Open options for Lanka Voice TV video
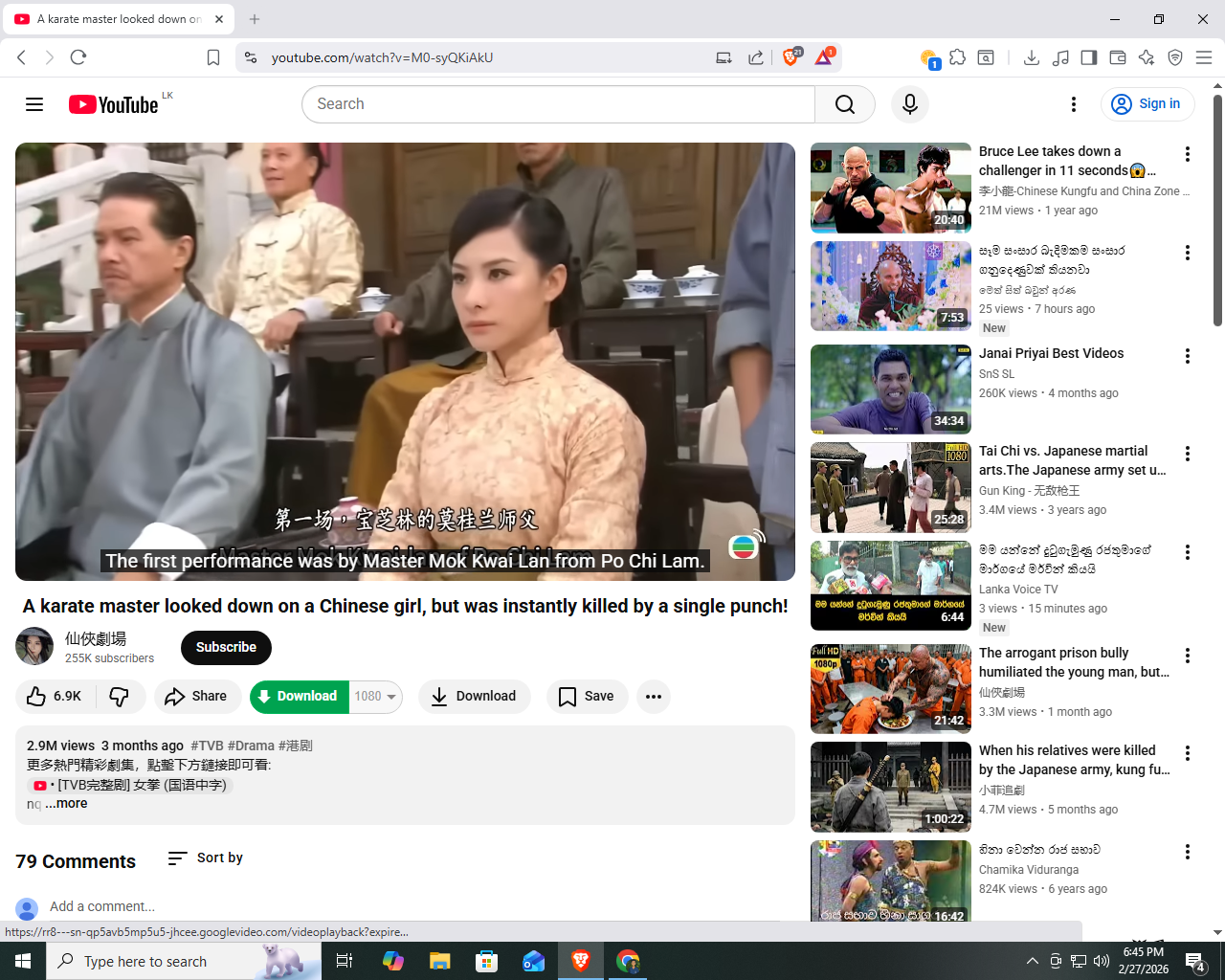This screenshot has height=980, width=1225. 1188,552
